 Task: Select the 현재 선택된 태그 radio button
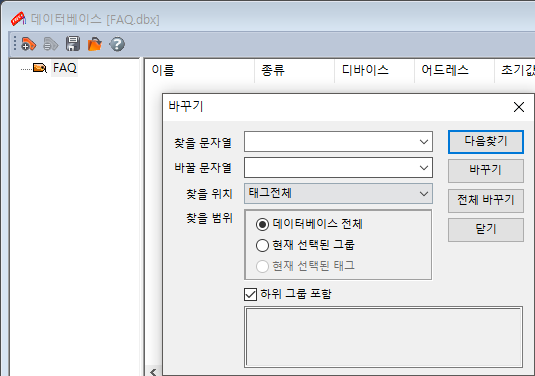tap(262, 266)
